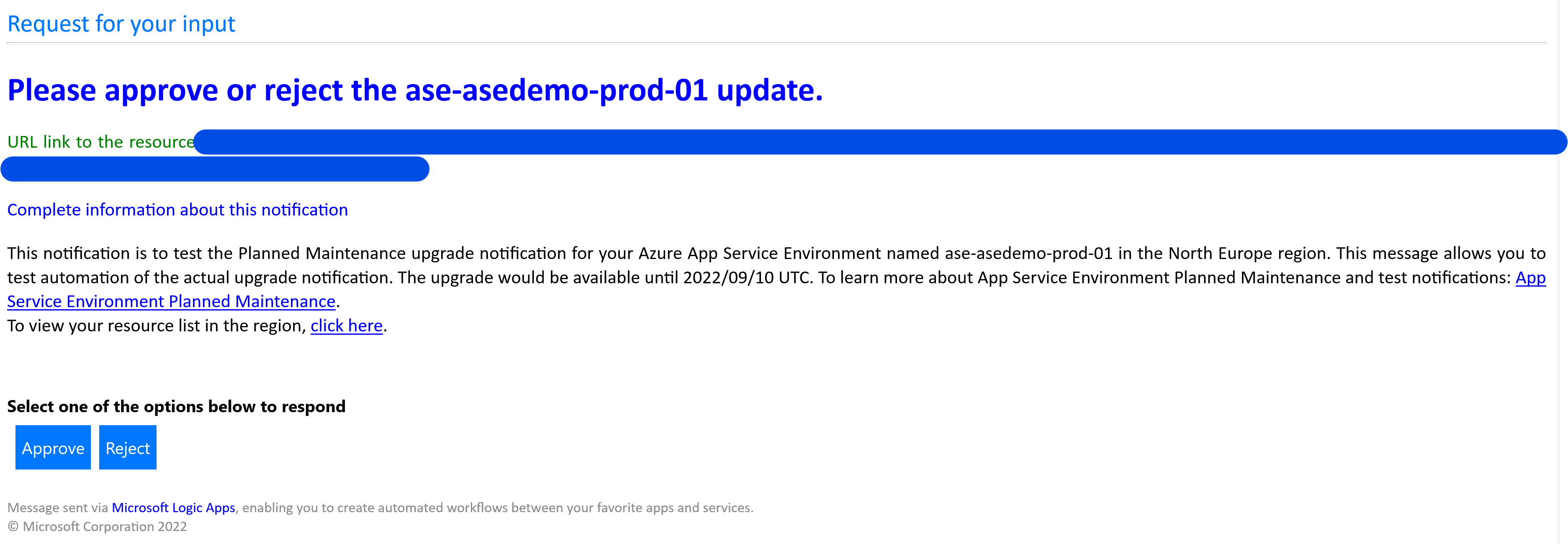Click 'Complete information about this notification'
This screenshot has height=544, width=1568.
click(x=177, y=209)
